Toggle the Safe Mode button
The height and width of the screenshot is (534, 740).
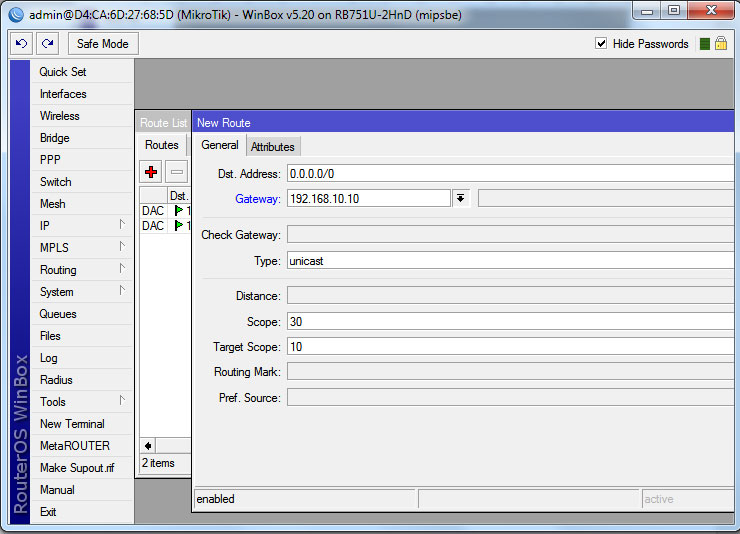[x=103, y=44]
